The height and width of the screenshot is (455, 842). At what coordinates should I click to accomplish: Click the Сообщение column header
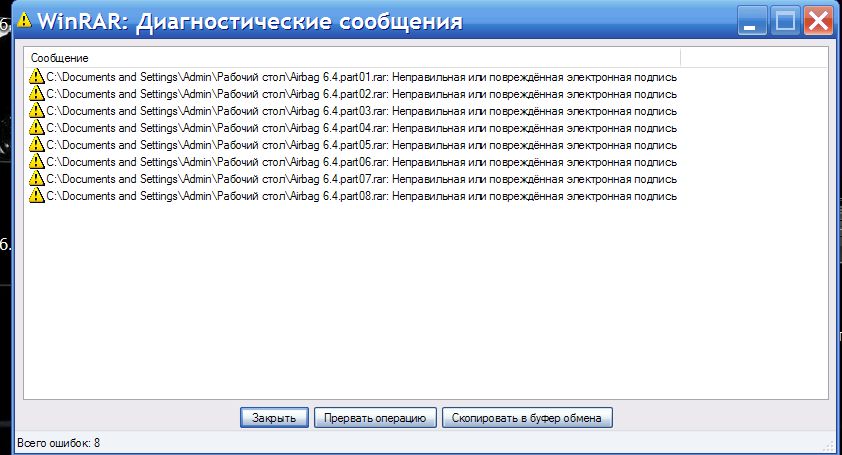352,57
